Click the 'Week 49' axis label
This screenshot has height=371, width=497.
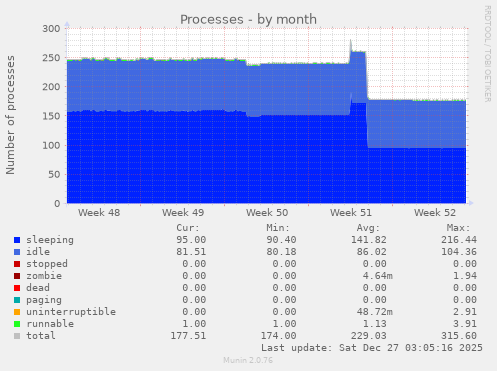[183, 213]
